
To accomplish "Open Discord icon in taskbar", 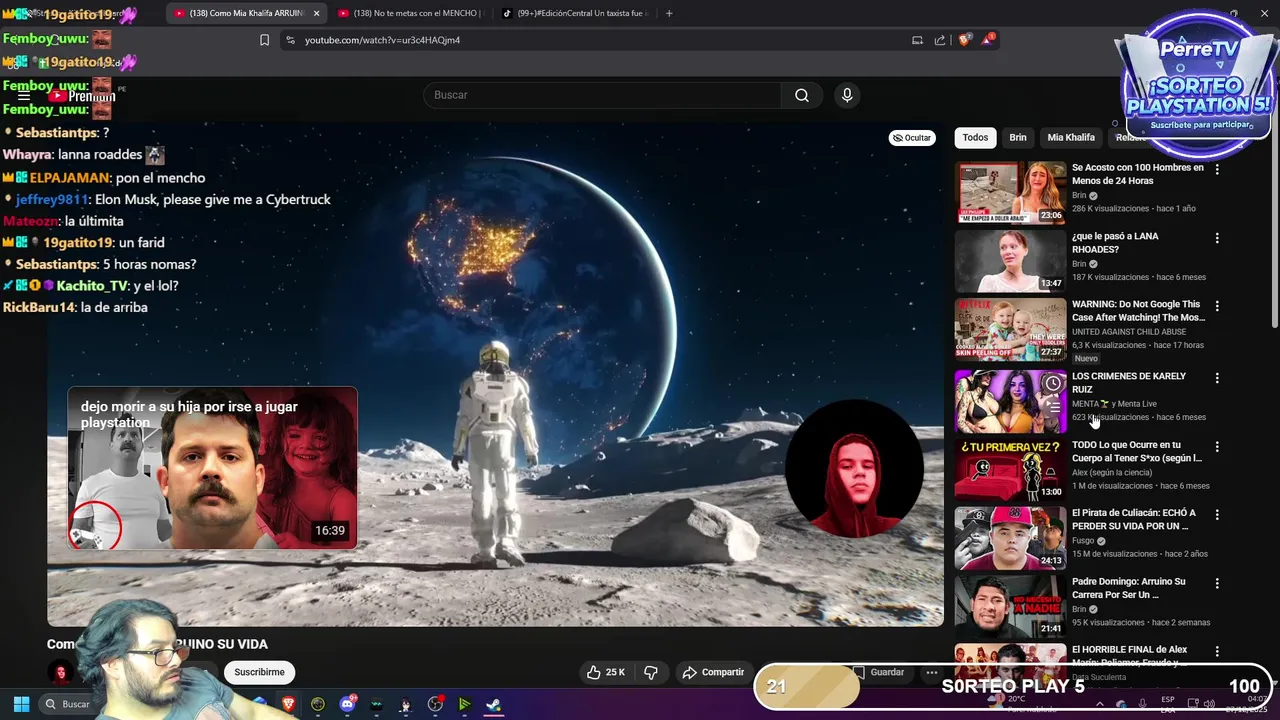I will click(347, 704).
